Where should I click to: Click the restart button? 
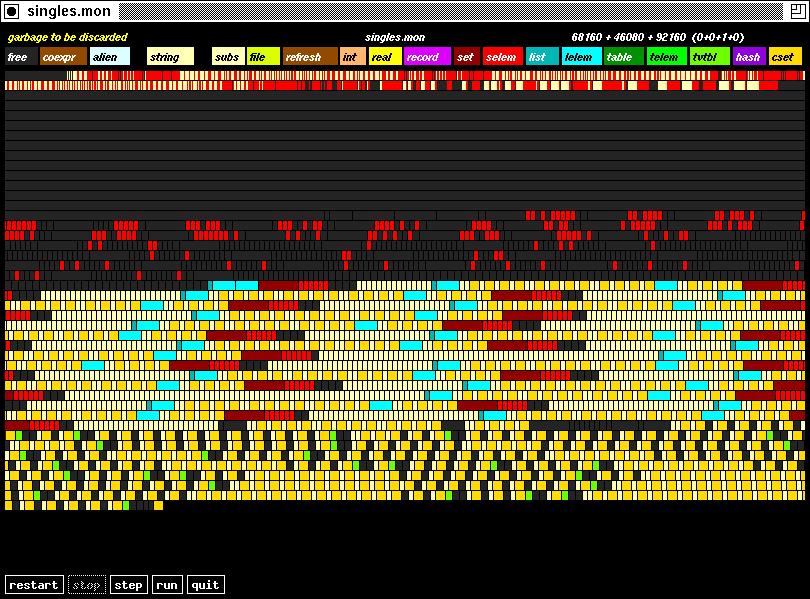pyautogui.click(x=34, y=585)
